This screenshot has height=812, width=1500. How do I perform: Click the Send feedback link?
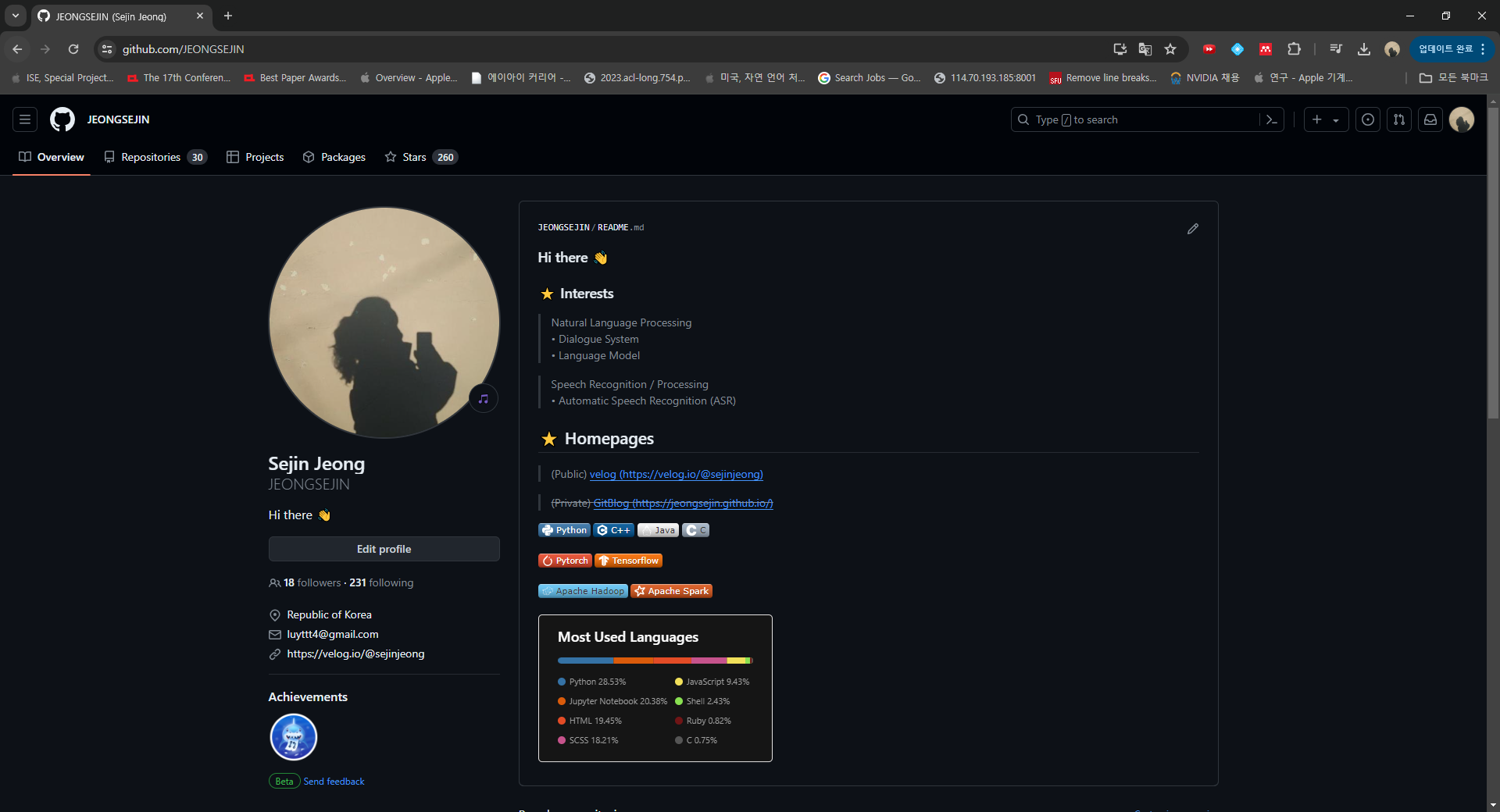334,782
